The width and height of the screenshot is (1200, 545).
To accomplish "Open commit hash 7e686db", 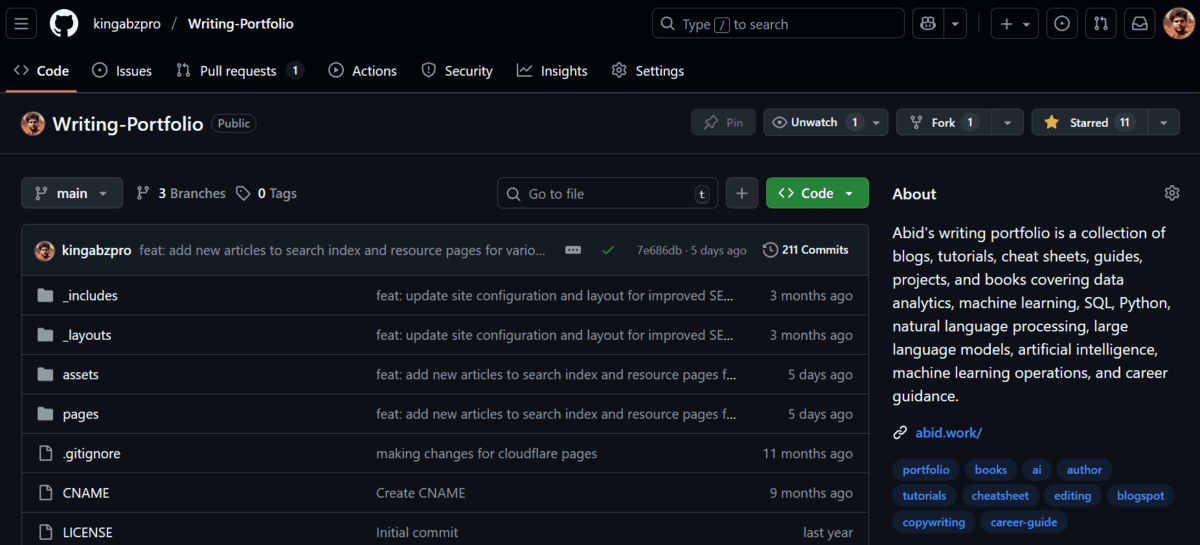I will pos(659,250).
